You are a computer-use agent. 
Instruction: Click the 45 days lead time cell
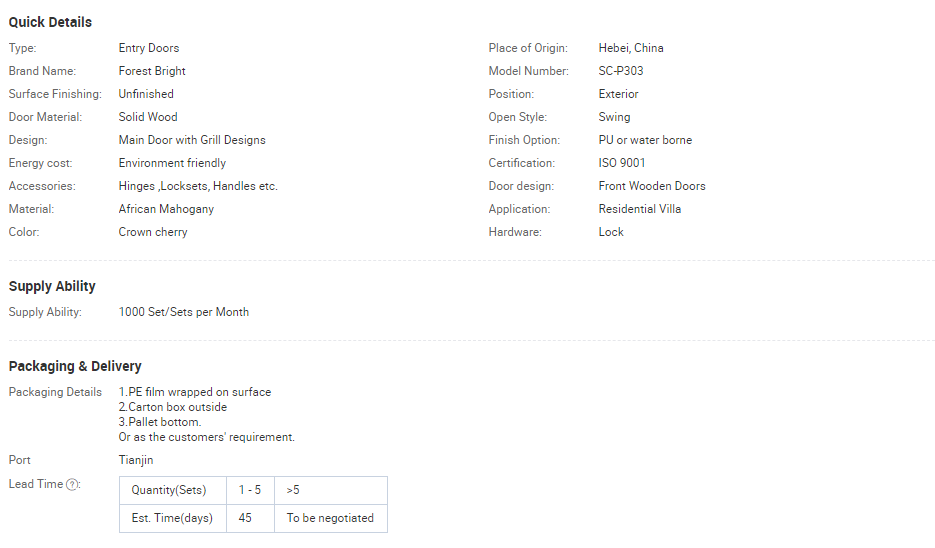[245, 518]
